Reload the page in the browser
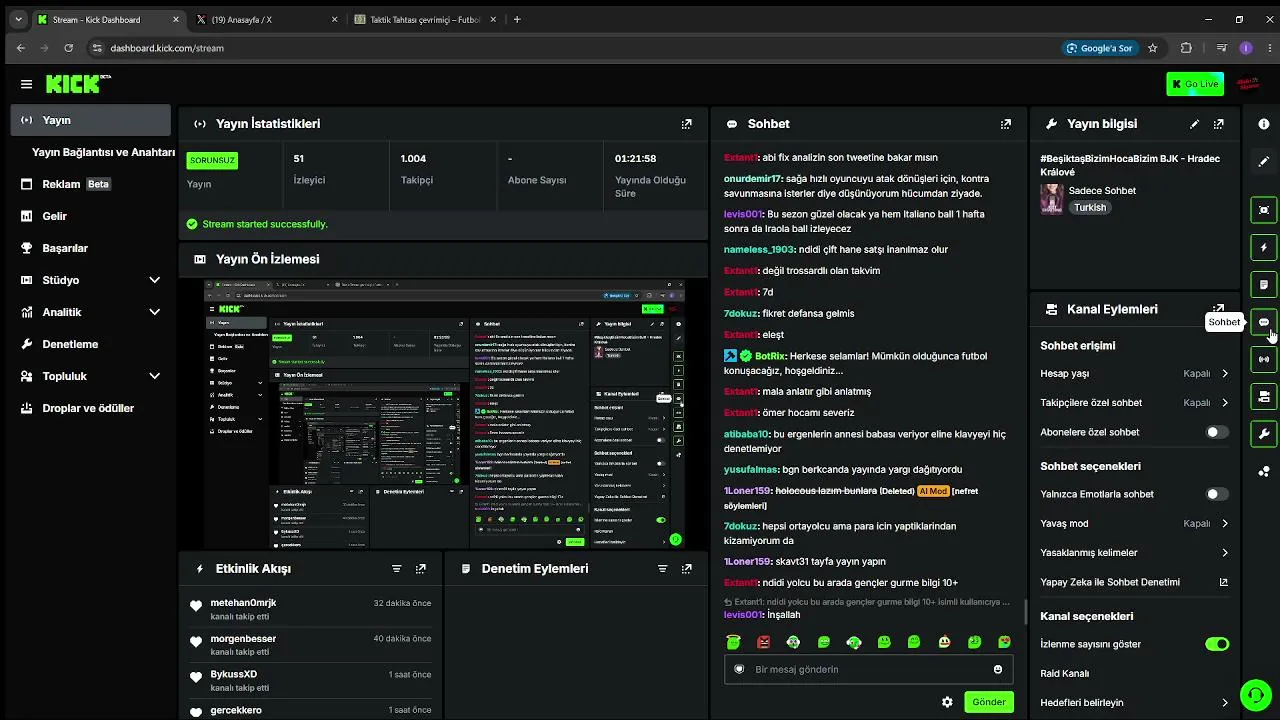This screenshot has width=1280, height=720. 68,48
